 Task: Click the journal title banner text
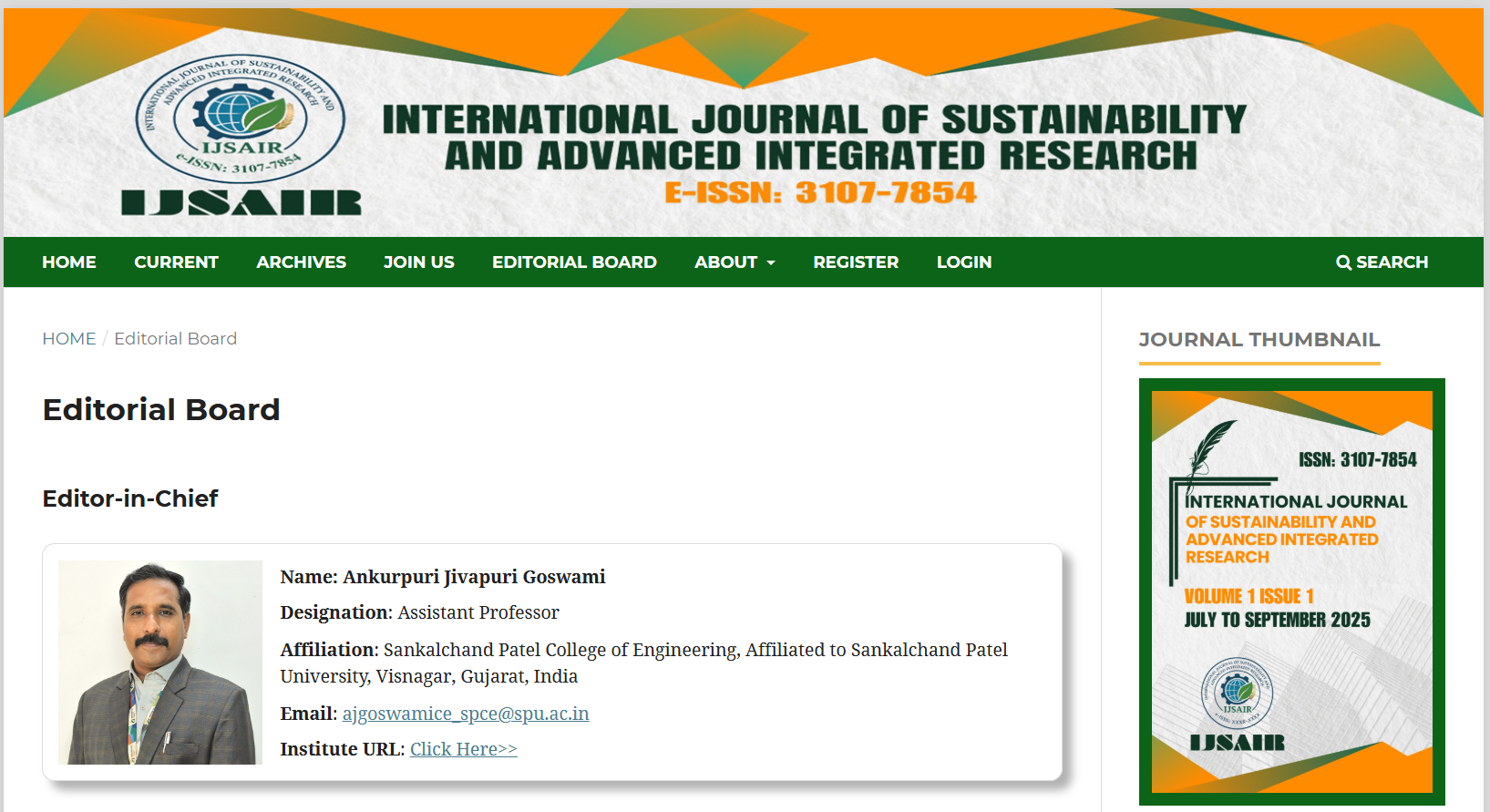pyautogui.click(x=814, y=139)
